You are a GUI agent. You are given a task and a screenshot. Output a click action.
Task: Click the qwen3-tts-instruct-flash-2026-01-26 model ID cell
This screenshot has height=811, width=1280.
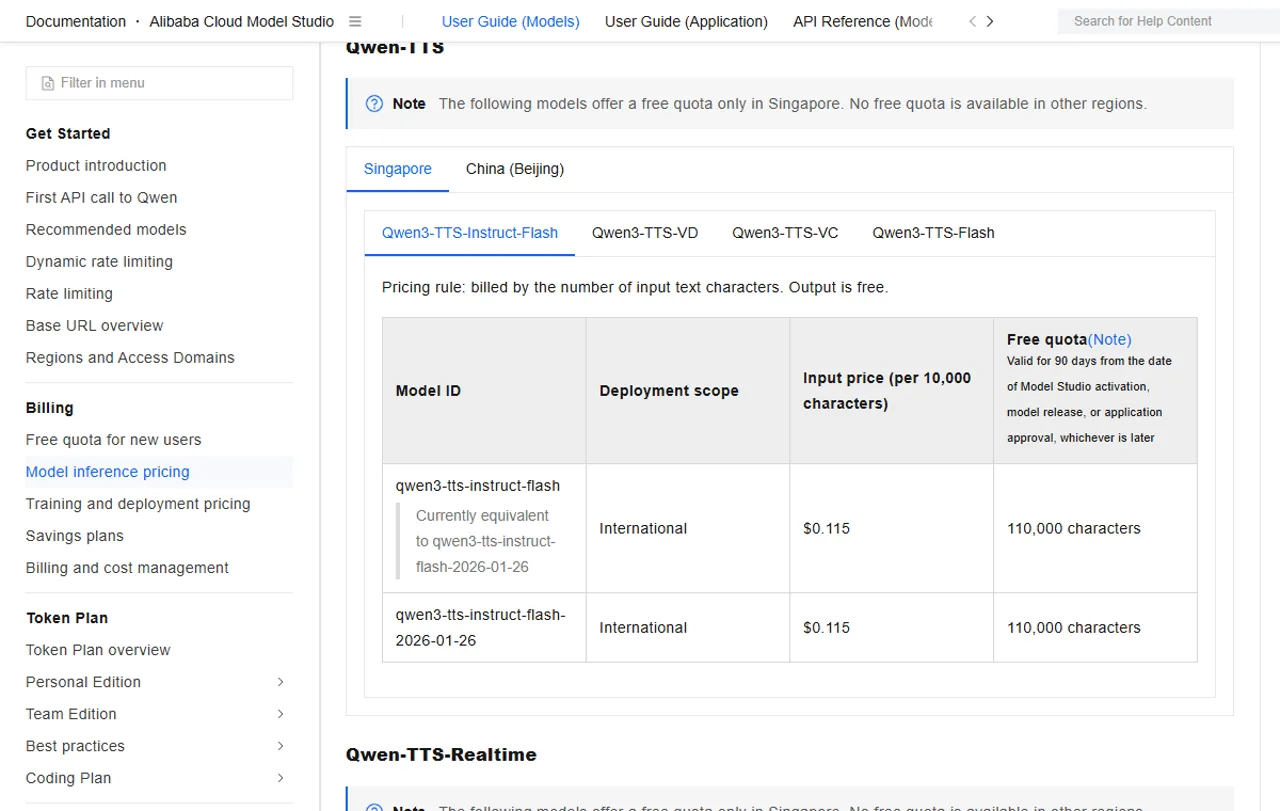point(484,627)
